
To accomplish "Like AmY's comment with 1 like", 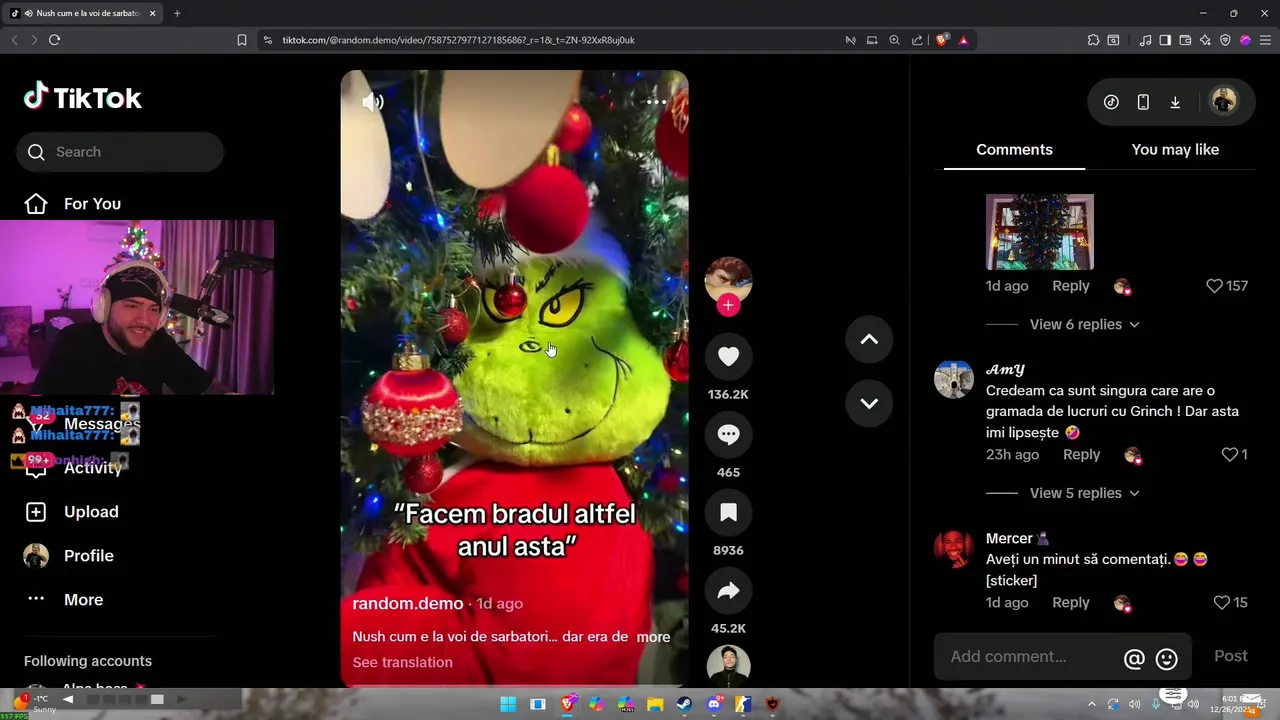I will 1230,455.
